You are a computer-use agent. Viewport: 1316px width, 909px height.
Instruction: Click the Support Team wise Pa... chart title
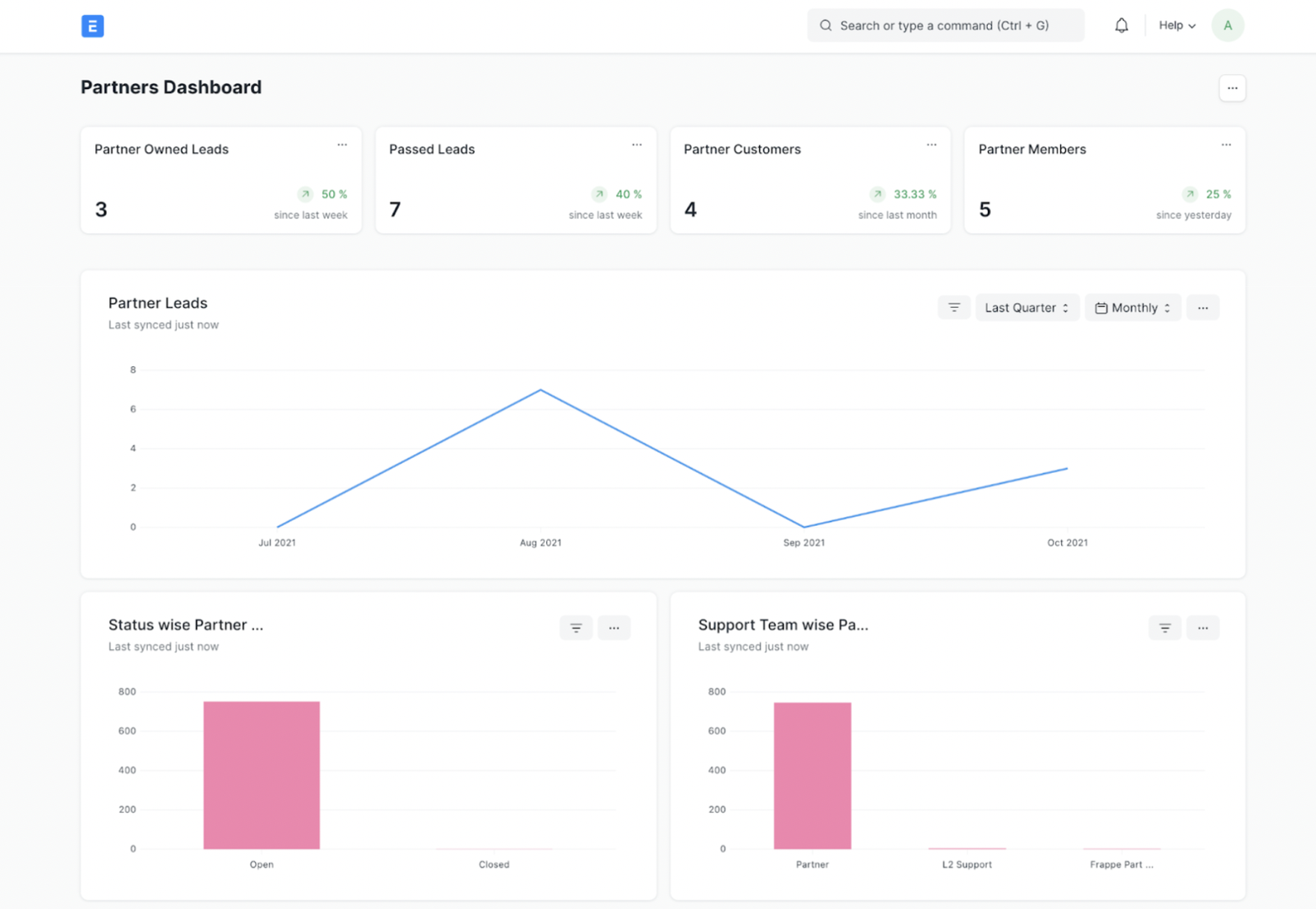point(783,625)
